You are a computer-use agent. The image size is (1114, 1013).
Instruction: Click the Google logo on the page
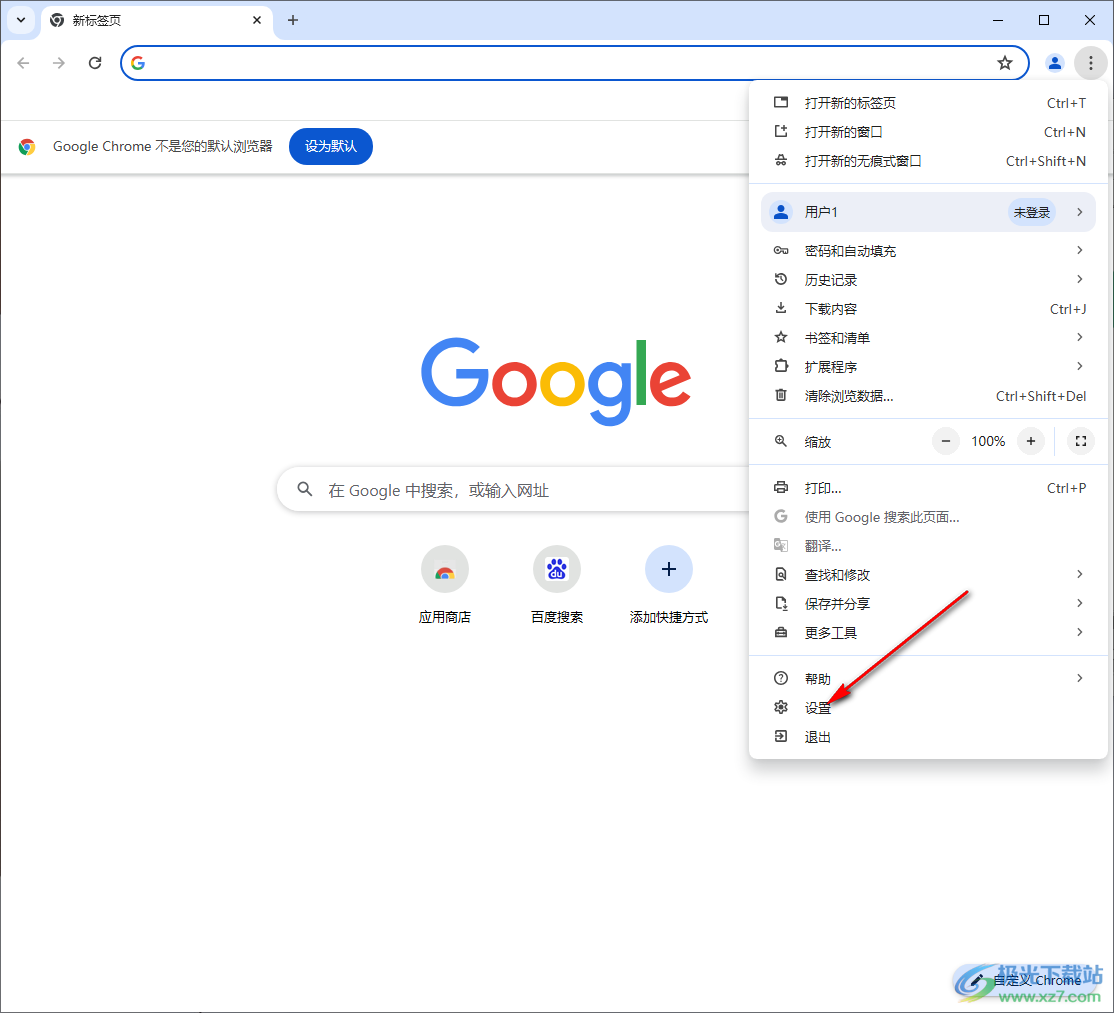(x=556, y=381)
